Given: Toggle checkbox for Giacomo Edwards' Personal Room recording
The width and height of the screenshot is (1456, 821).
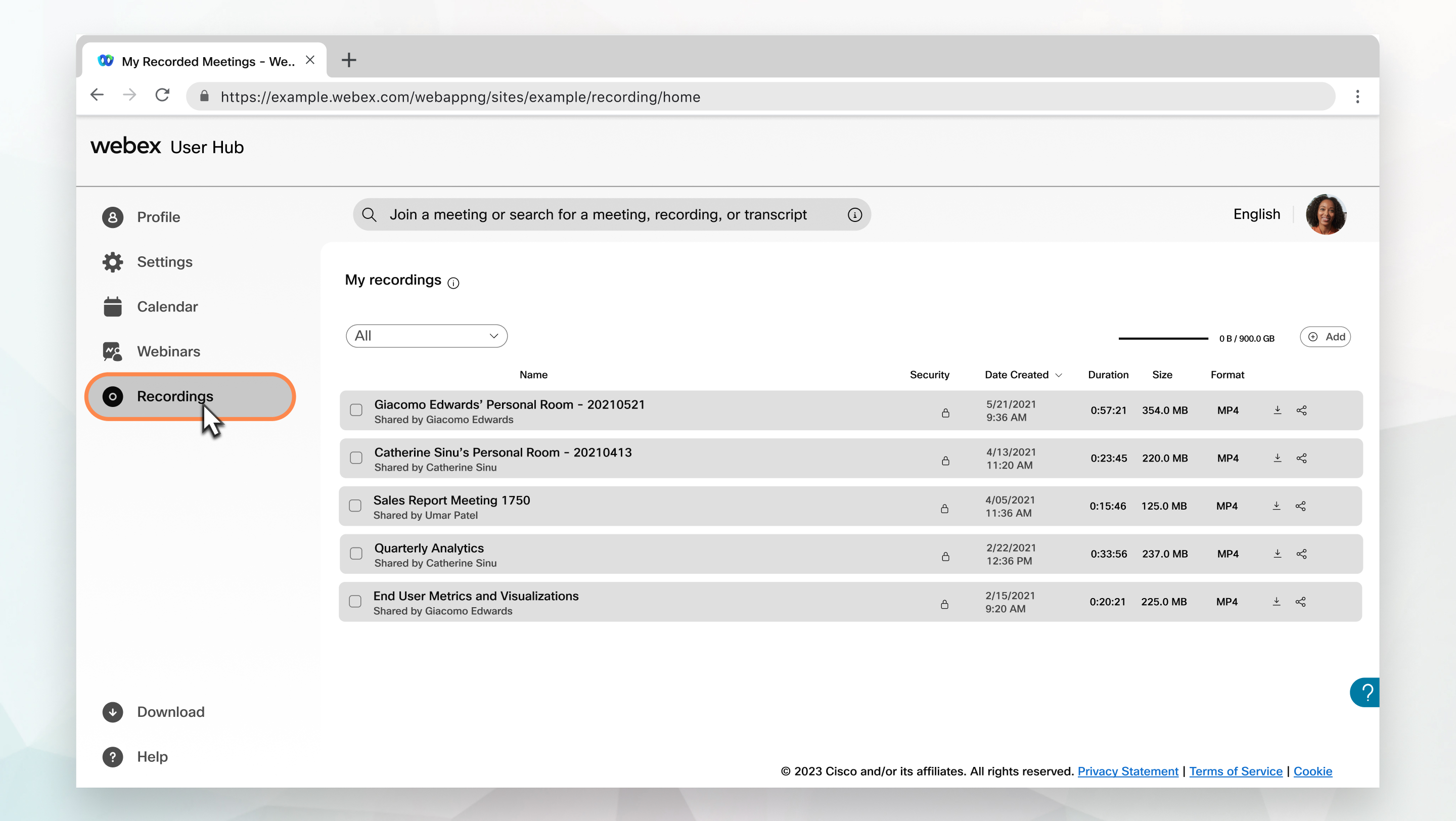Looking at the screenshot, I should (x=356, y=410).
